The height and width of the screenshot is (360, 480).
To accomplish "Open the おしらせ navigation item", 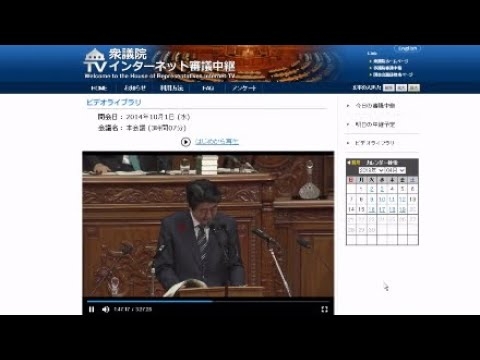I will click(135, 88).
